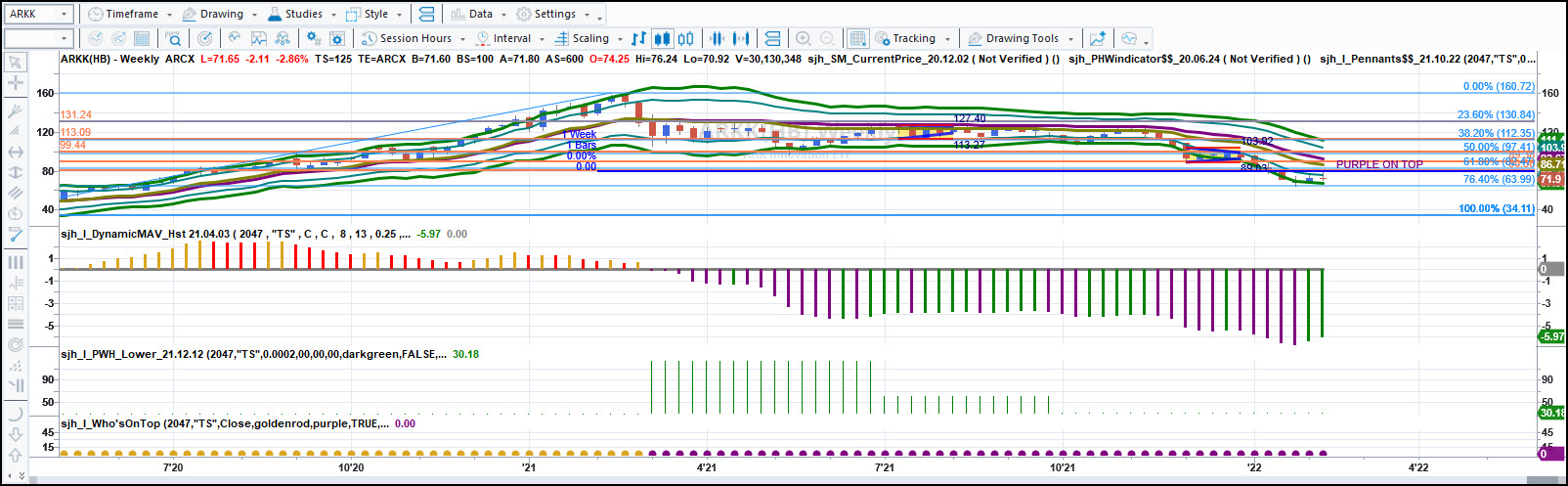The image size is (1568, 486).
Task: Click the strategy chart icon
Action: coord(259,38)
